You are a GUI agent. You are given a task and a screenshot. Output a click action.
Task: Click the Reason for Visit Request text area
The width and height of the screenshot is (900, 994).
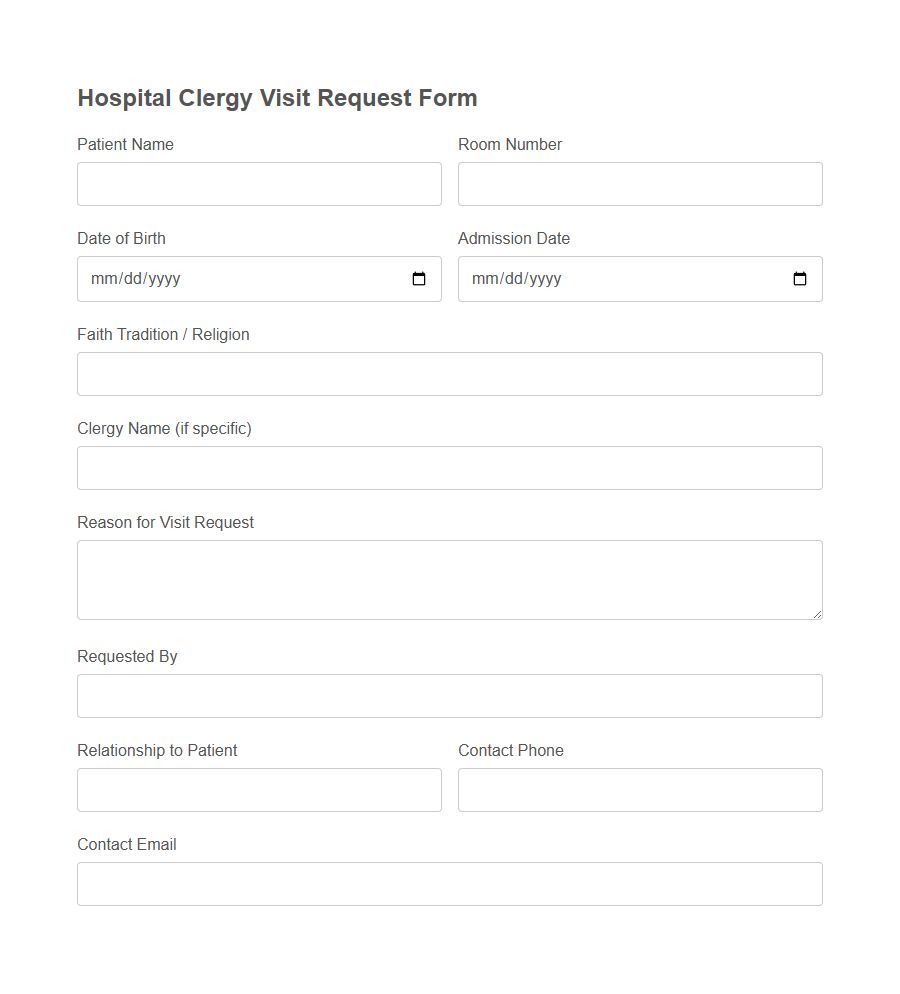[449, 579]
